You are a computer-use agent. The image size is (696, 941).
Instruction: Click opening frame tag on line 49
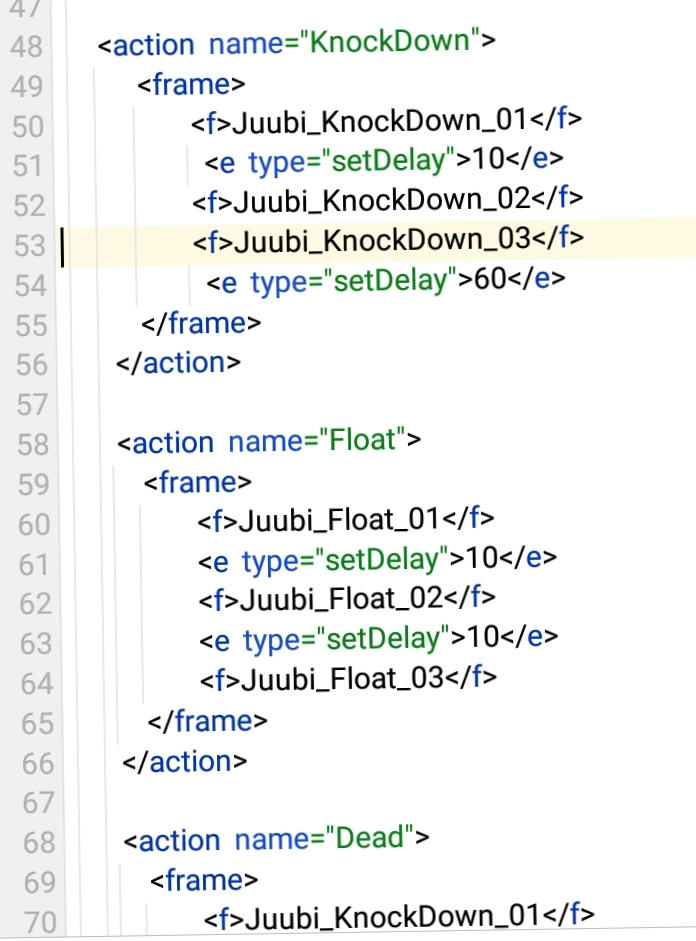[x=191, y=84]
